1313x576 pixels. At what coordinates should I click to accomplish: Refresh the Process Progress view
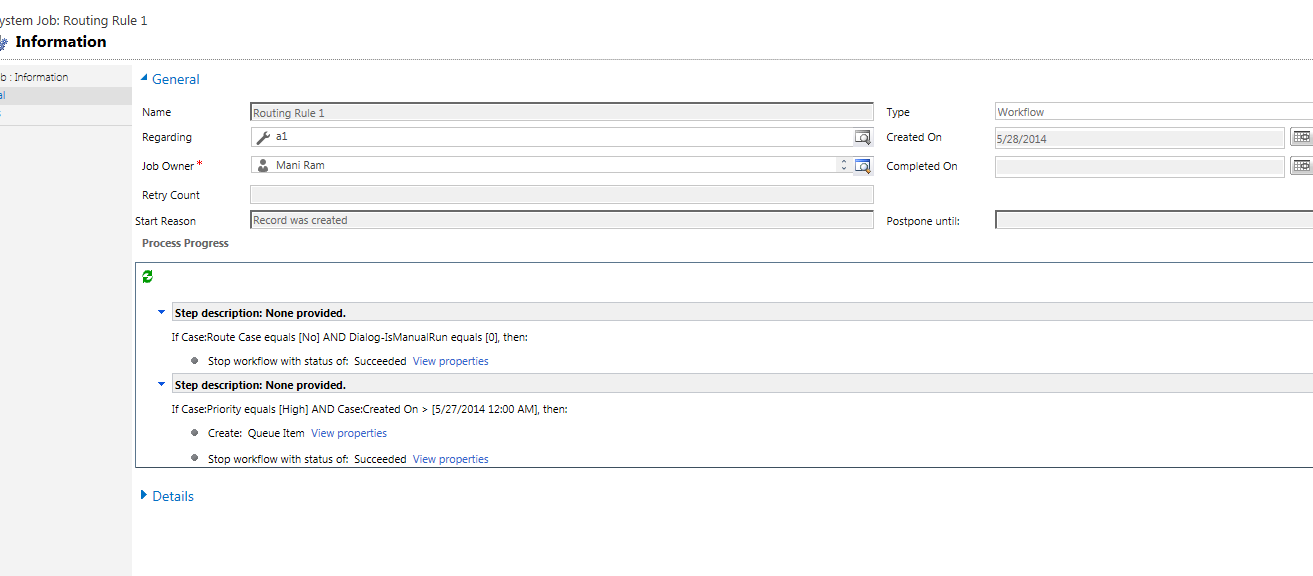[147, 276]
